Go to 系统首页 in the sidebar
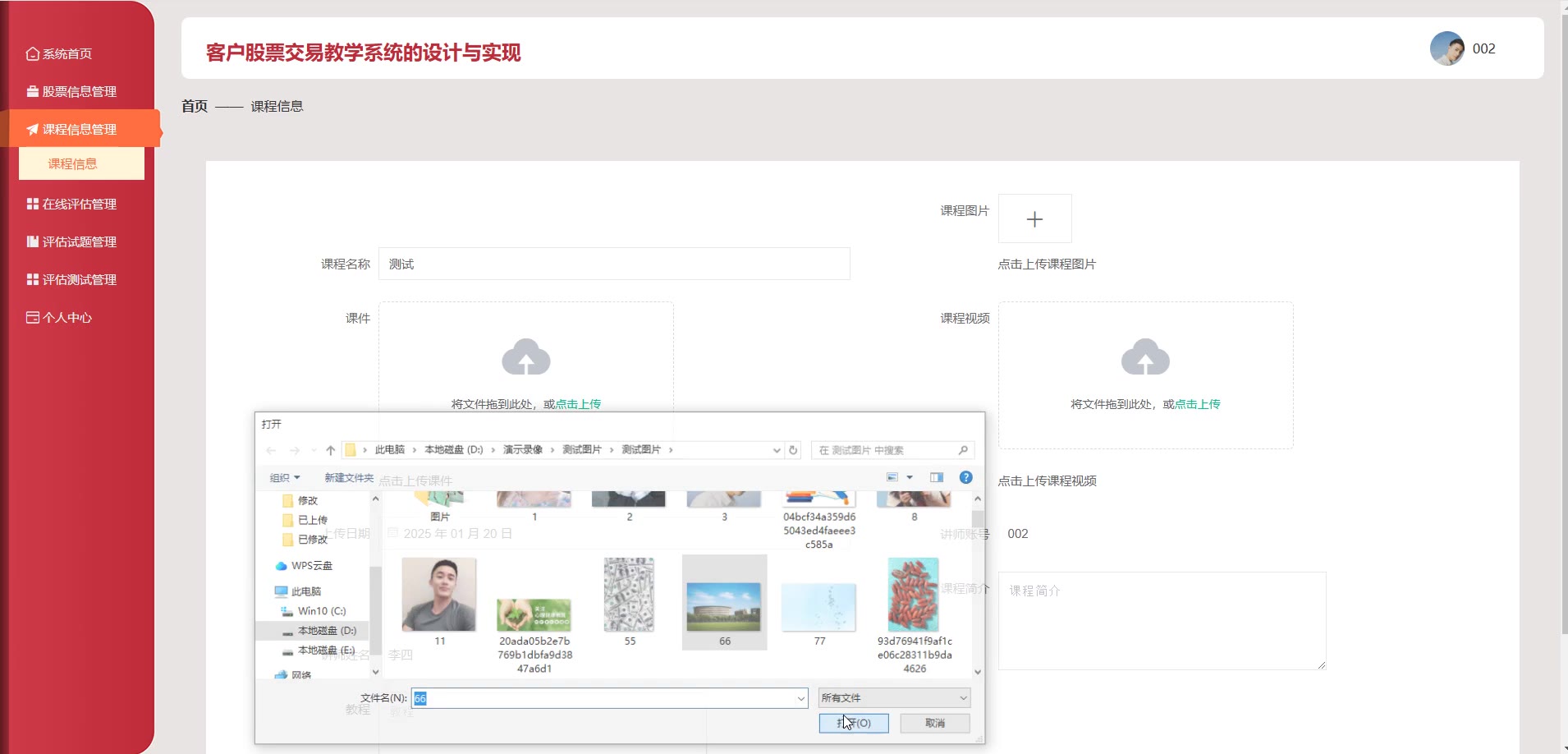Screen dimensions: 1568x754 tap(59, 54)
